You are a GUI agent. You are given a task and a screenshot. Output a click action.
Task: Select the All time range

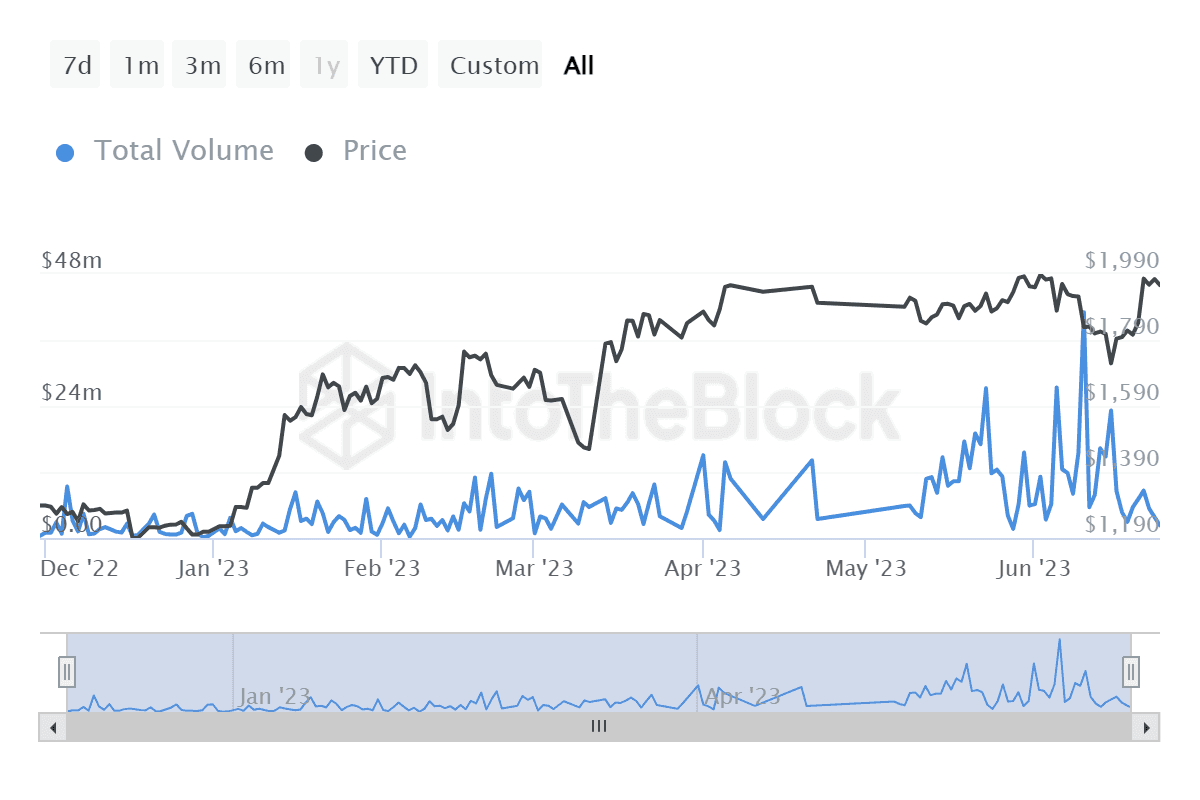click(579, 66)
